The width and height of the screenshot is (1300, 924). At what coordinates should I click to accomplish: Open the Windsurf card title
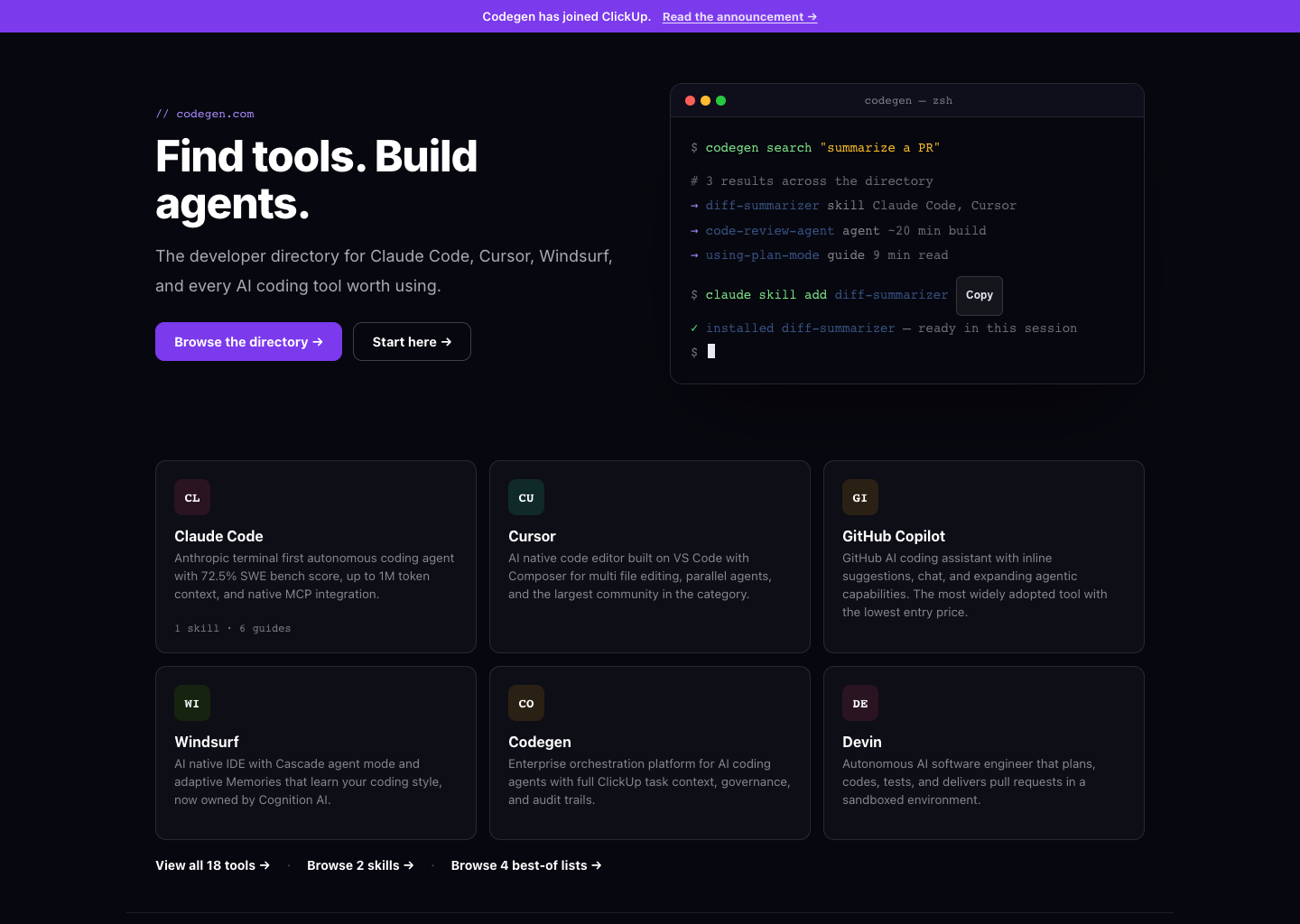pos(207,742)
